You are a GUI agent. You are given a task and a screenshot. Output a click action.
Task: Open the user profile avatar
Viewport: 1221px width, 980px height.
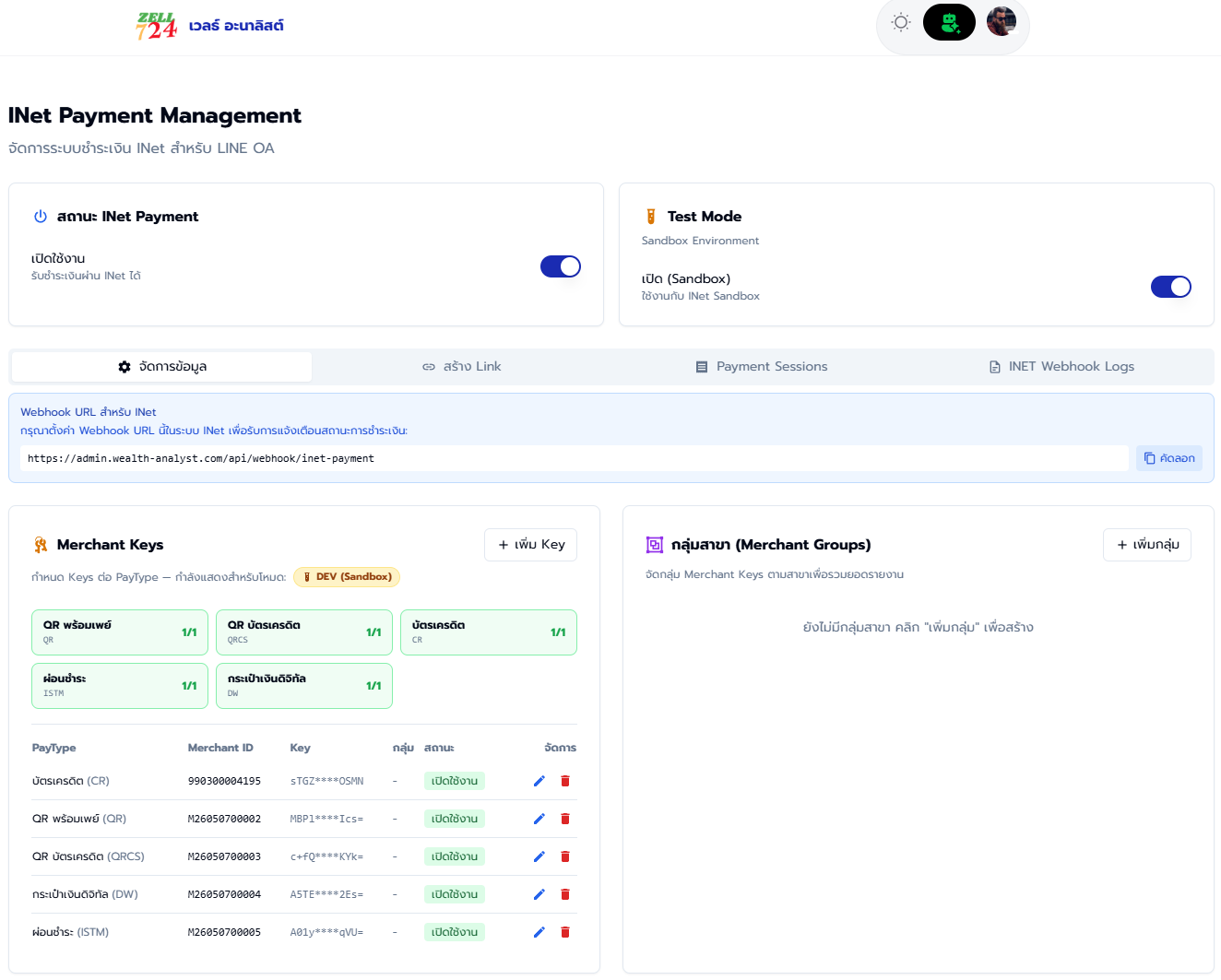[x=1002, y=21]
